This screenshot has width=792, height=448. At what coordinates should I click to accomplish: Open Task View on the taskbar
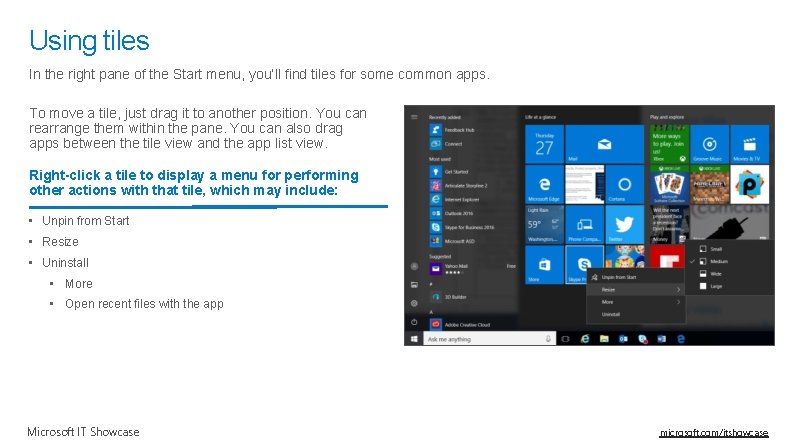[x=566, y=339]
